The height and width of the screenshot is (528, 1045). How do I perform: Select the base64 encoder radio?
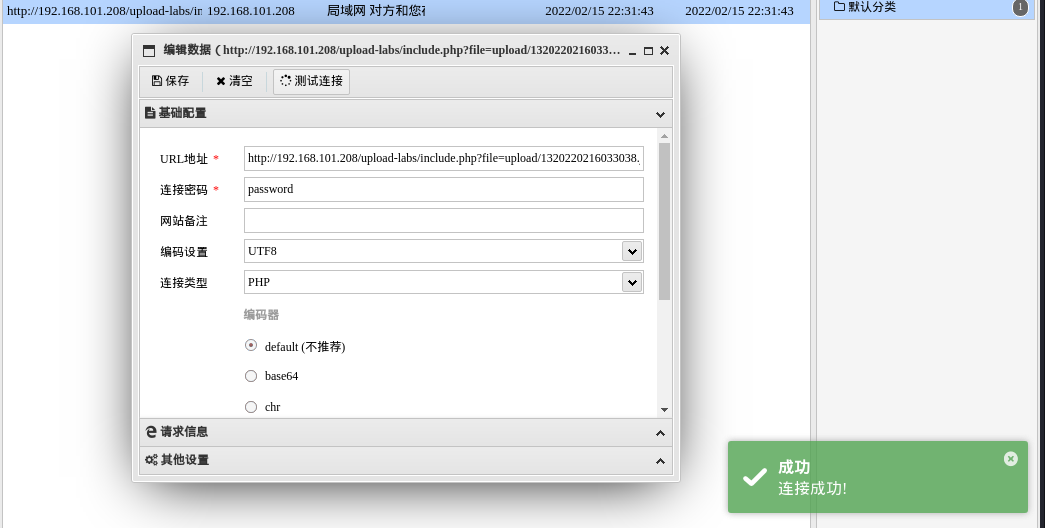251,376
